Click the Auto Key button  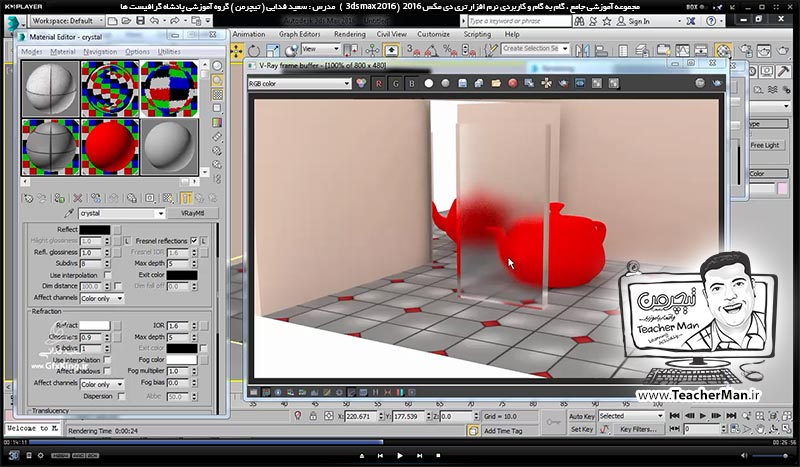click(581, 416)
